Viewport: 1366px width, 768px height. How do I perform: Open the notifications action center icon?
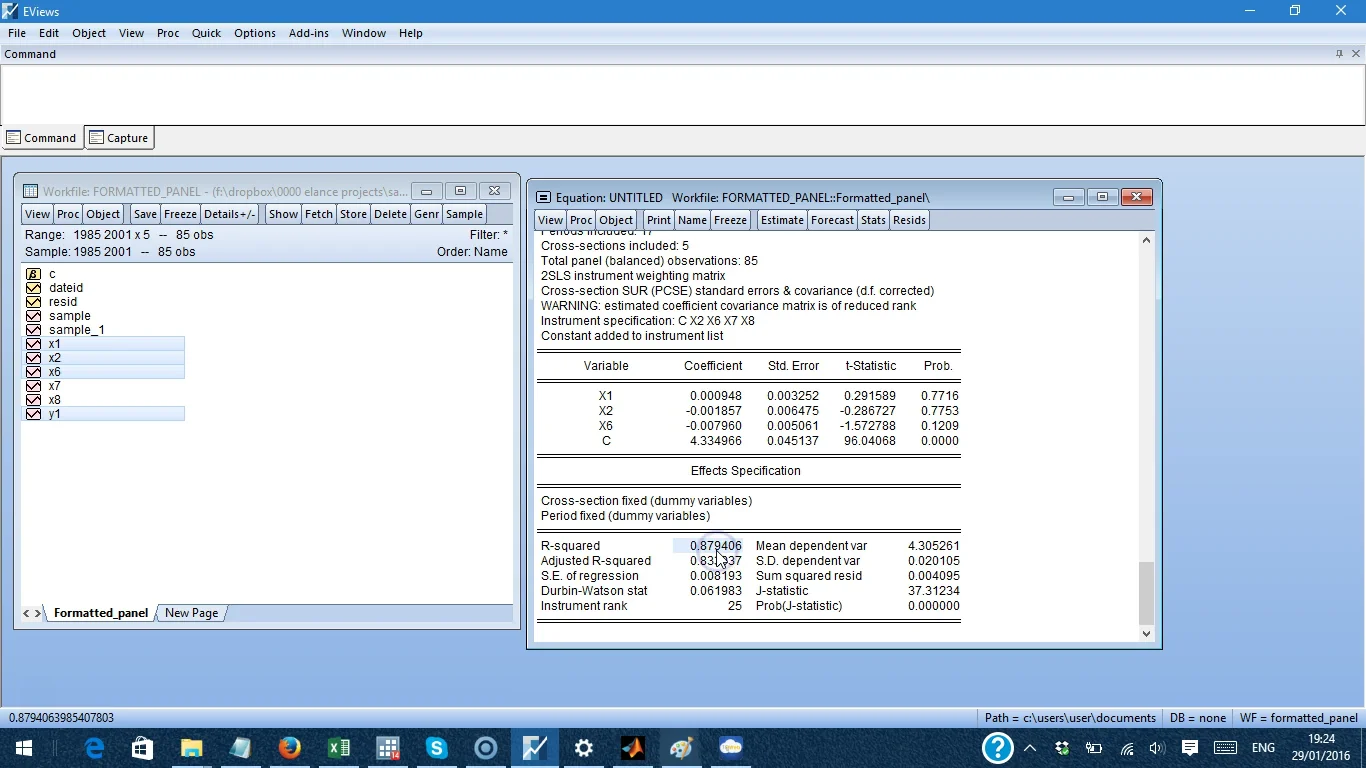1190,748
